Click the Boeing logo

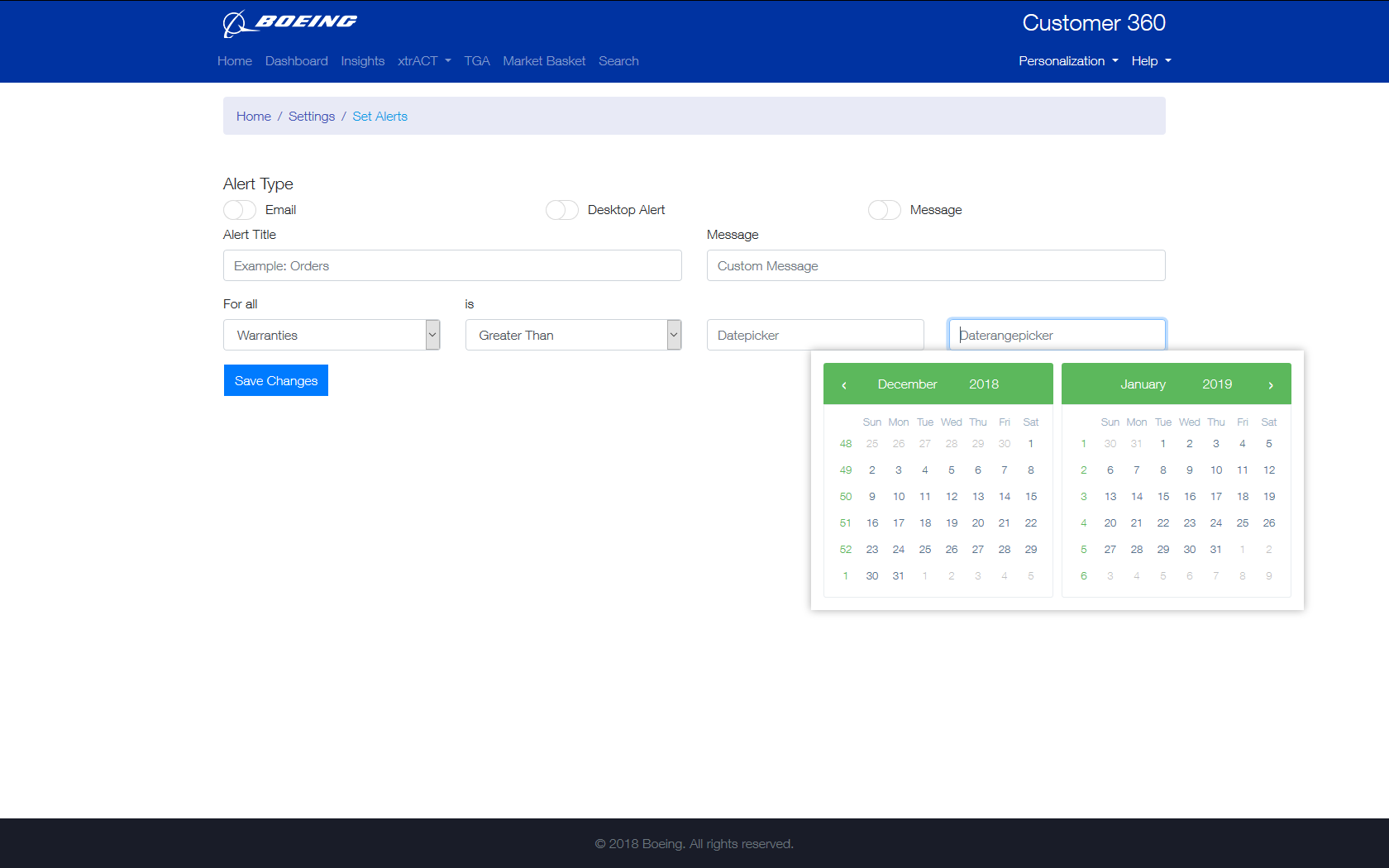(289, 23)
